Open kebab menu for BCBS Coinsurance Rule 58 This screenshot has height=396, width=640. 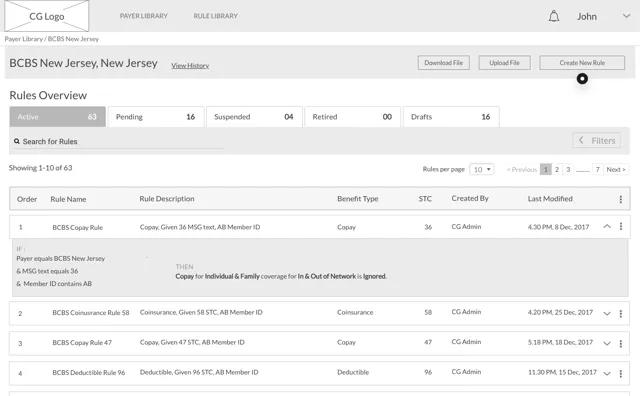click(x=620, y=314)
